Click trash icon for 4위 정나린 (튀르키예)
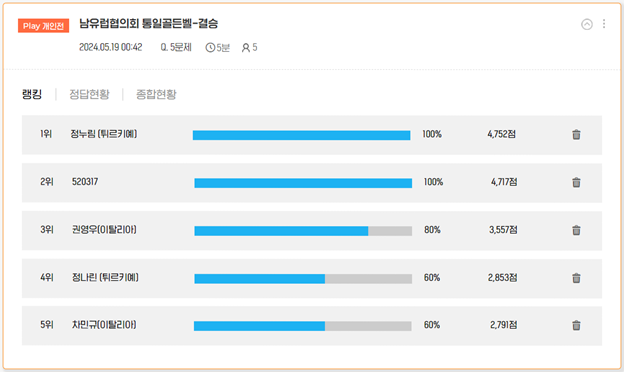Image resolution: width=624 pixels, height=372 pixels. tap(576, 278)
